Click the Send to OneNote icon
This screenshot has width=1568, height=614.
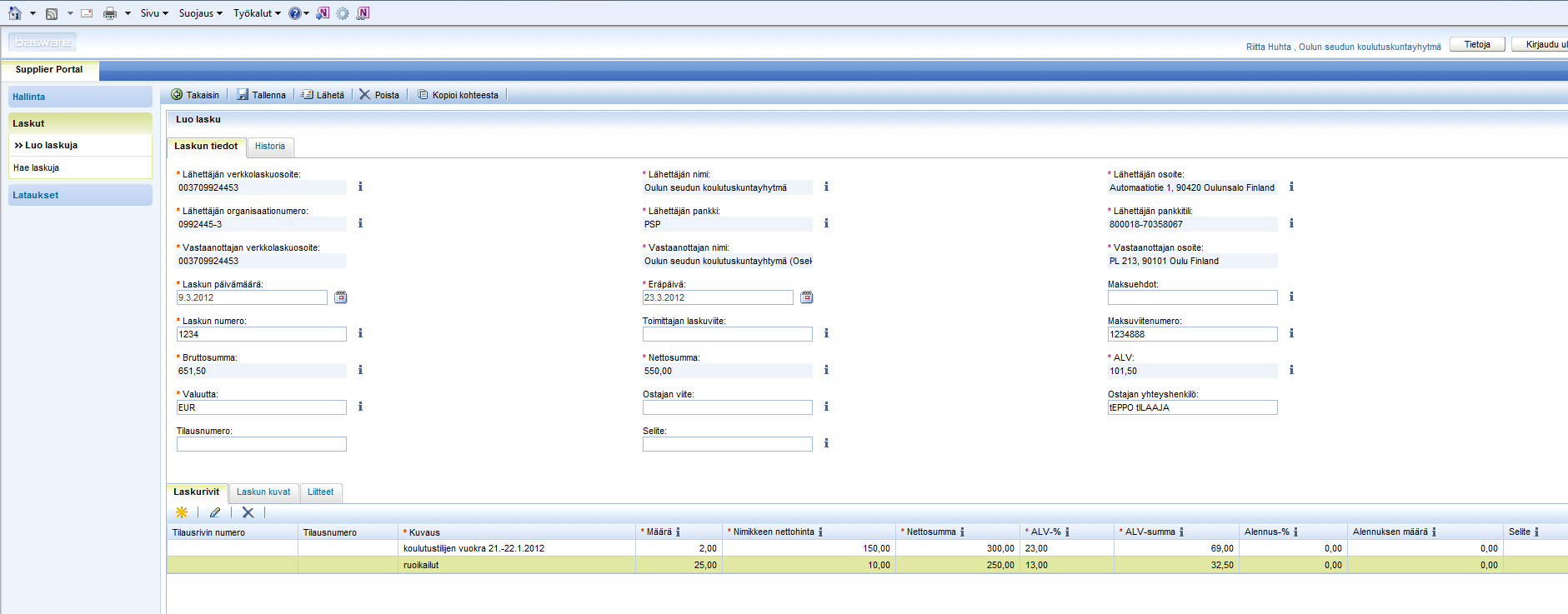pos(323,13)
